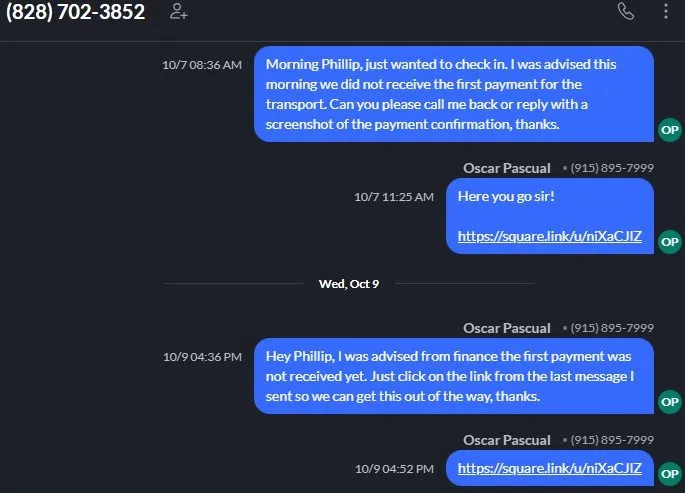685x493 pixels.
Task: Click the add participant icon in header
Action: 178,12
